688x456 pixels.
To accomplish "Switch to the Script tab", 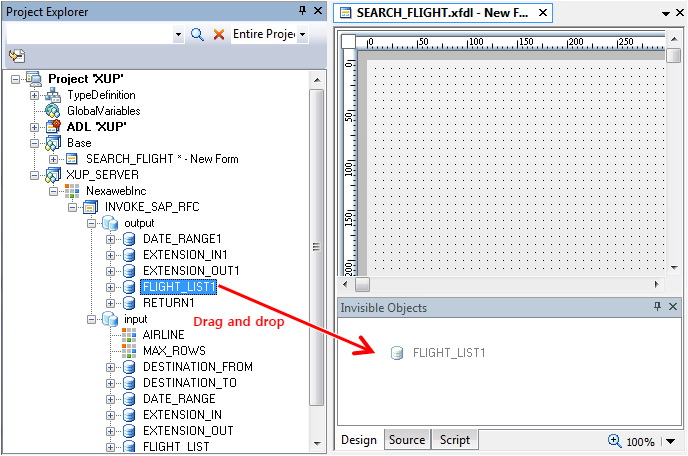I will click(454, 440).
